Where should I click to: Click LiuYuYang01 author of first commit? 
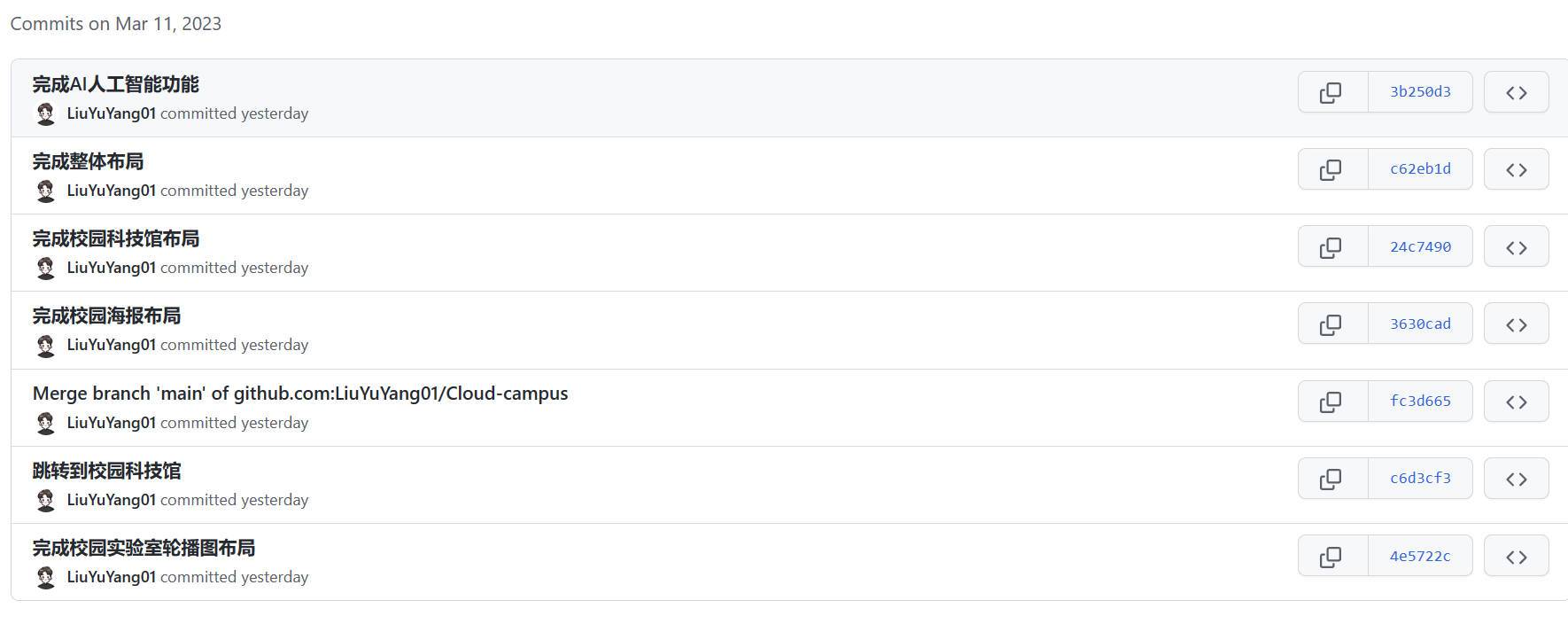(x=112, y=113)
